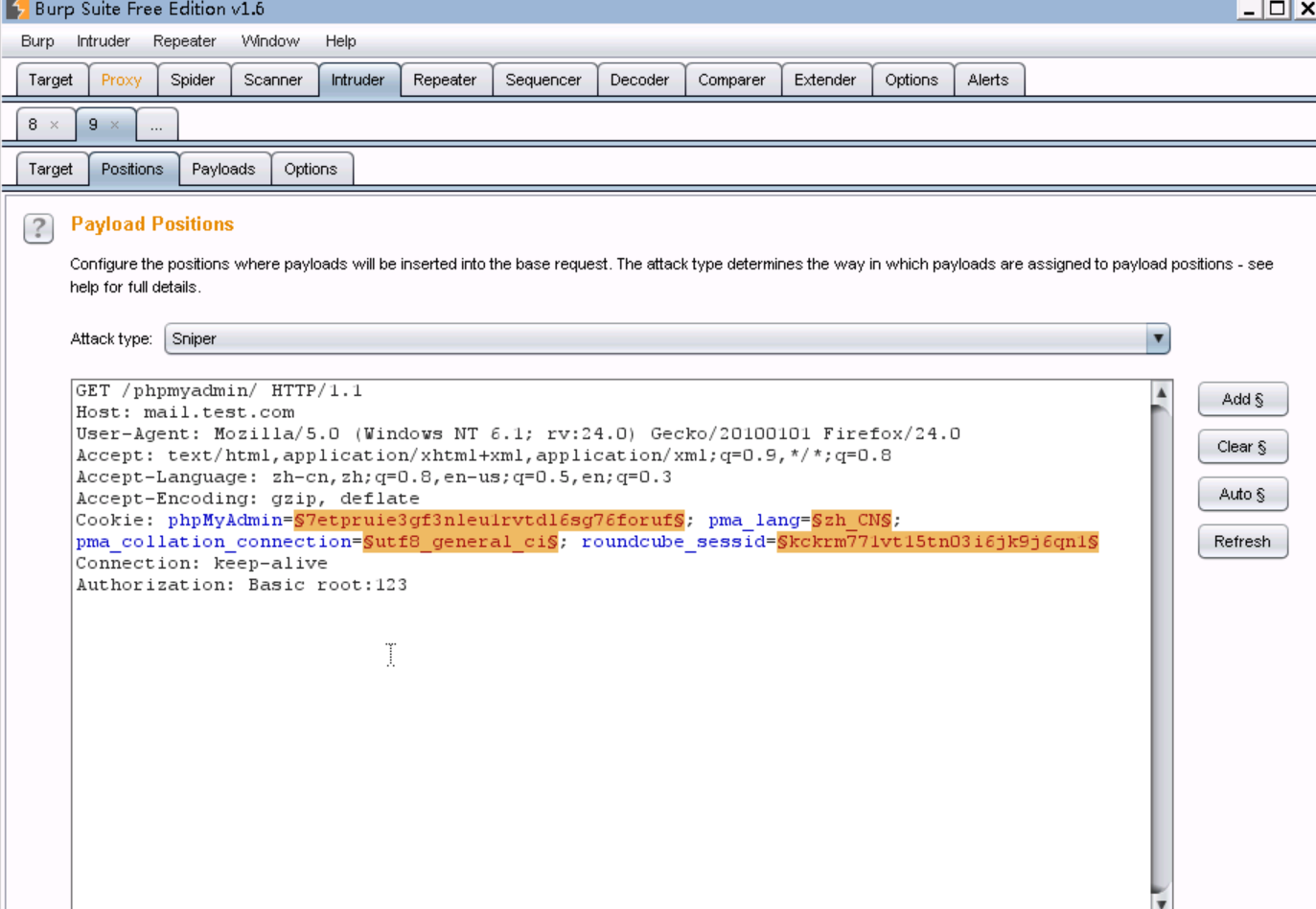Click the Accept-Encoding header line
The image size is (1316, 909).
pyautogui.click(x=247, y=499)
